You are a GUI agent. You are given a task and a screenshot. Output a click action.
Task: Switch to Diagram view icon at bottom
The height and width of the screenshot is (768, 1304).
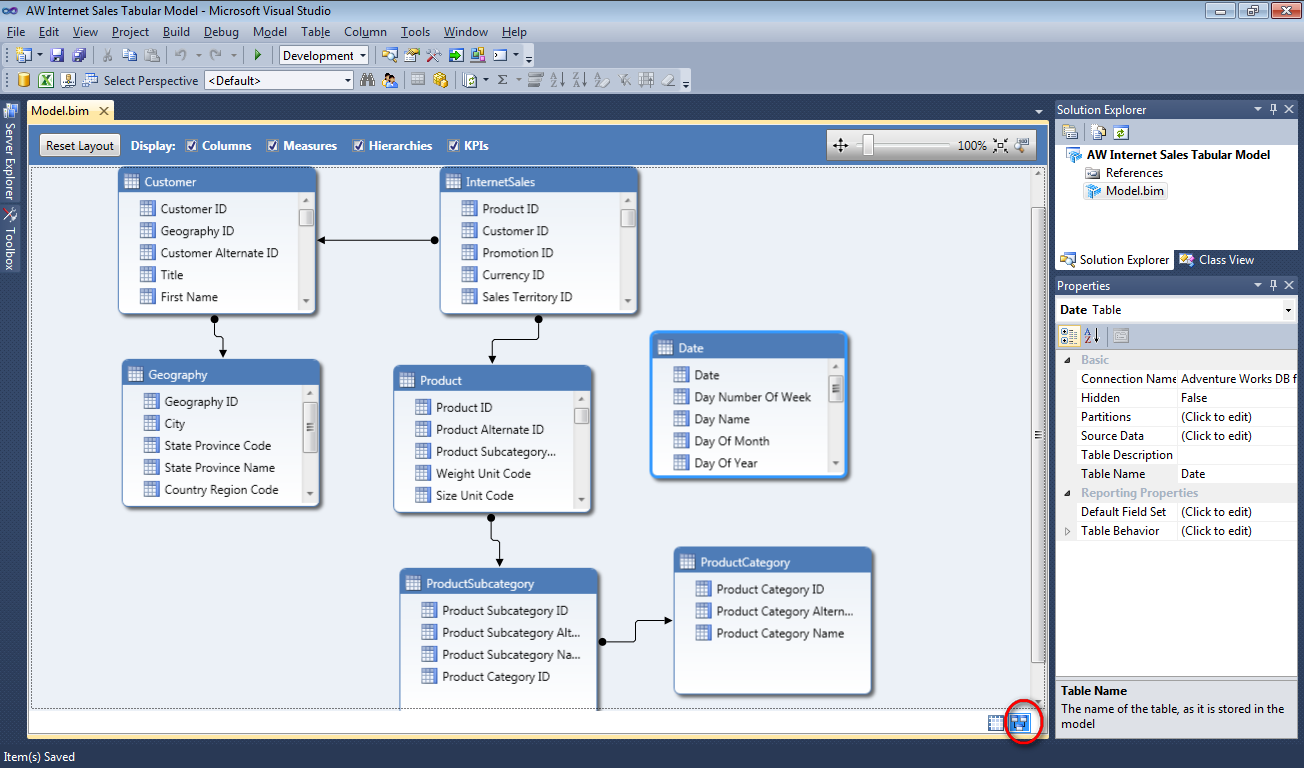point(1019,723)
